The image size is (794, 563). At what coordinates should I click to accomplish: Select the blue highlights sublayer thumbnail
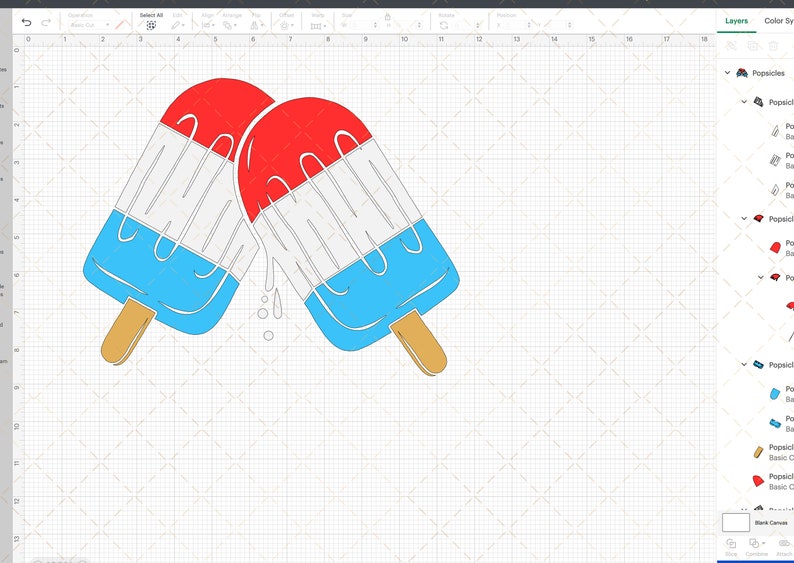[x=775, y=423]
